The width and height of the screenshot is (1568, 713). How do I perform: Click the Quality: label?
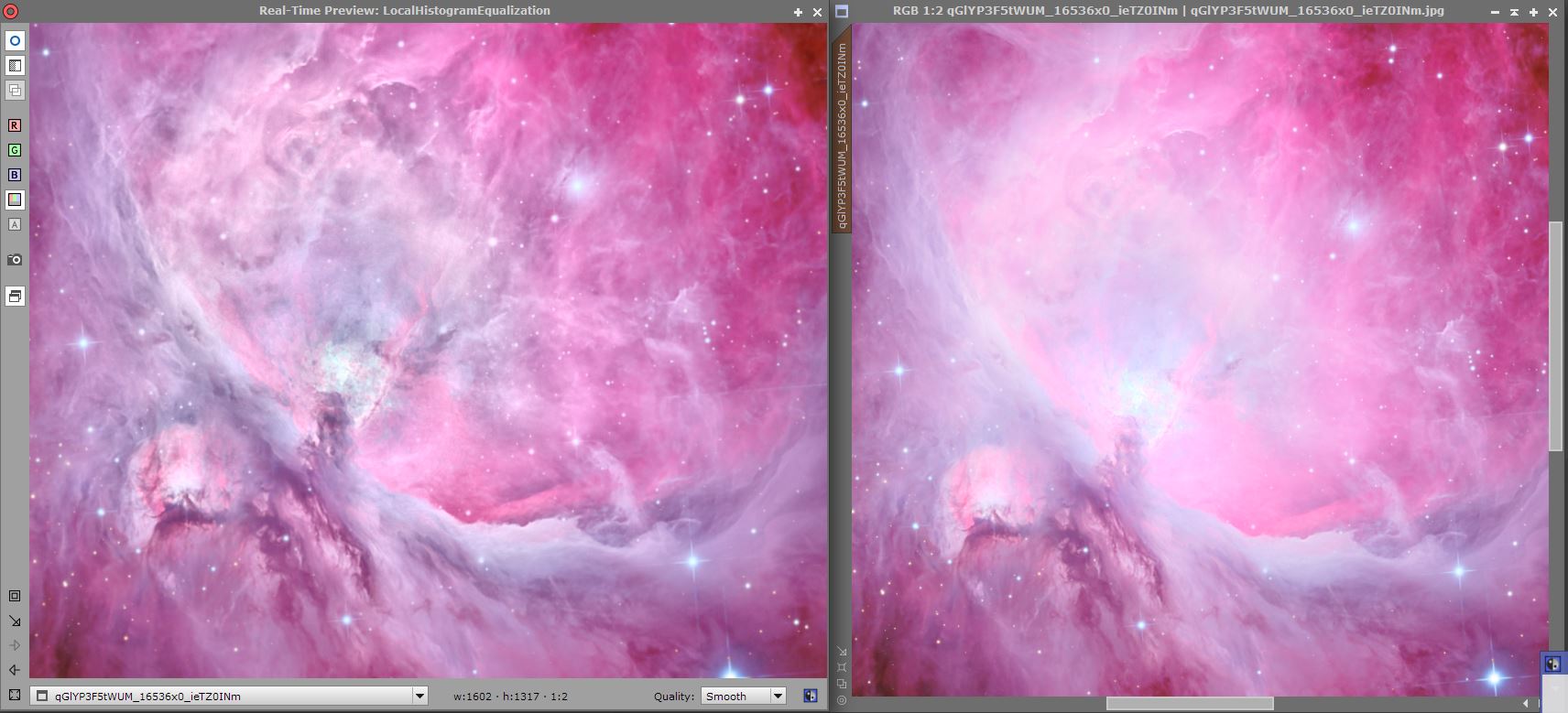(x=674, y=697)
